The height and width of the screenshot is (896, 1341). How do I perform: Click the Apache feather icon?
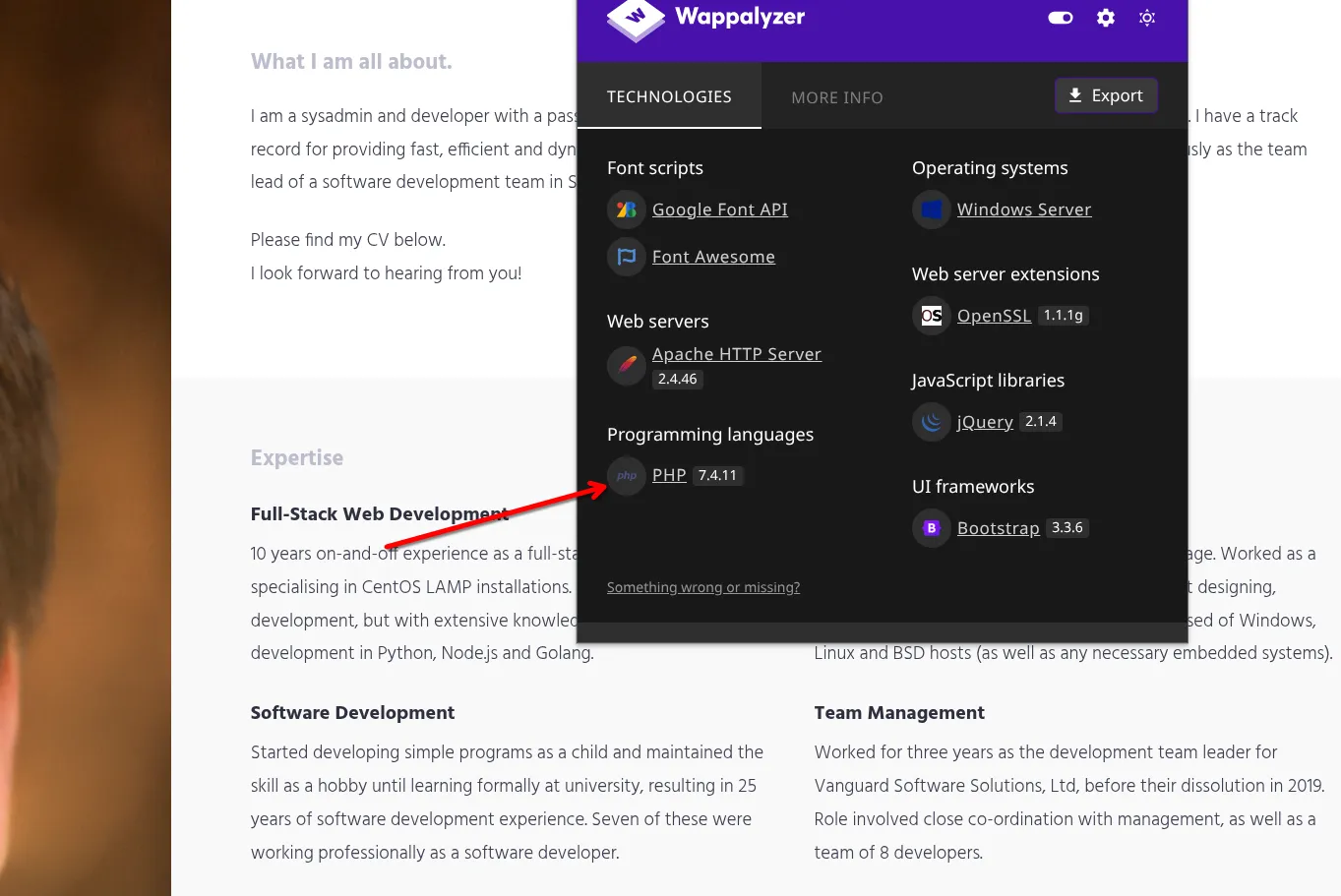[627, 366]
